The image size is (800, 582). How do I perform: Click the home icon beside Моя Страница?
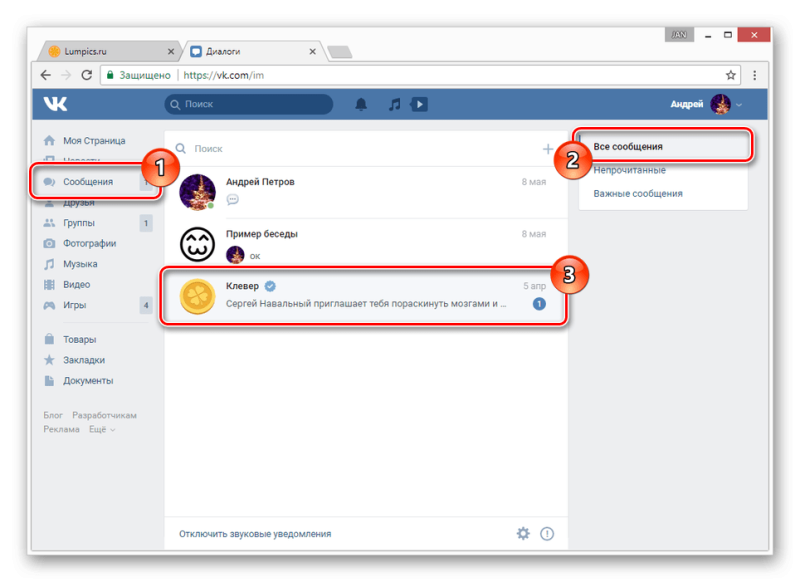[x=49, y=140]
